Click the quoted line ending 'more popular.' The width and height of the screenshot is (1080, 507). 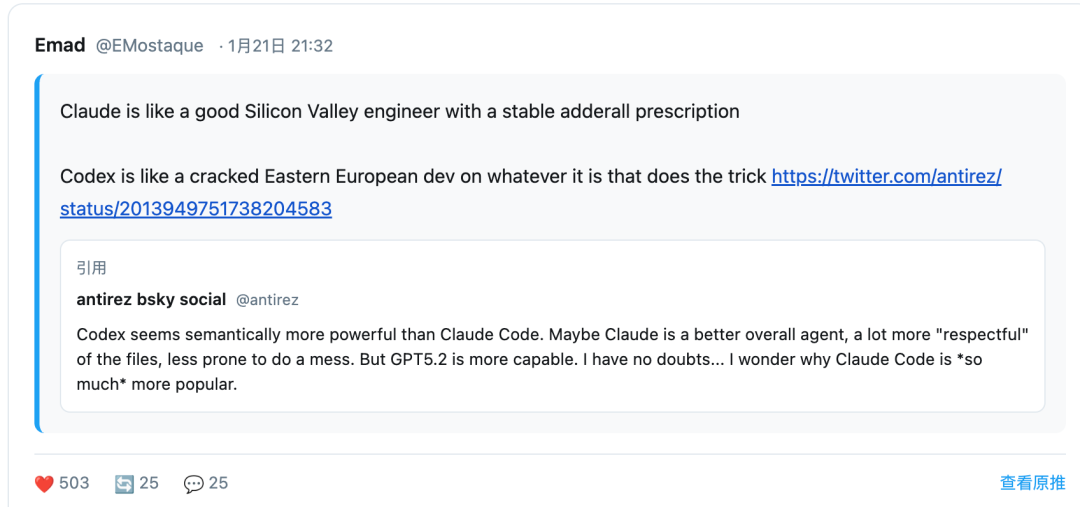(x=157, y=384)
